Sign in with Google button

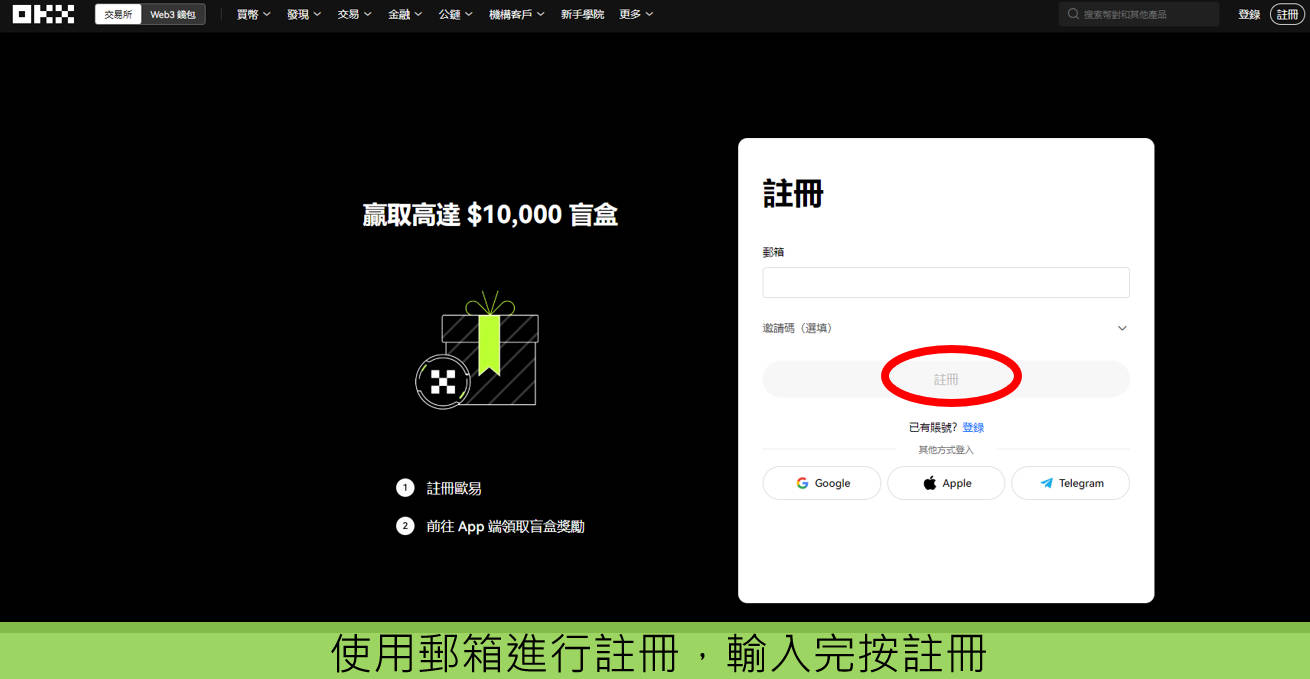pos(822,483)
